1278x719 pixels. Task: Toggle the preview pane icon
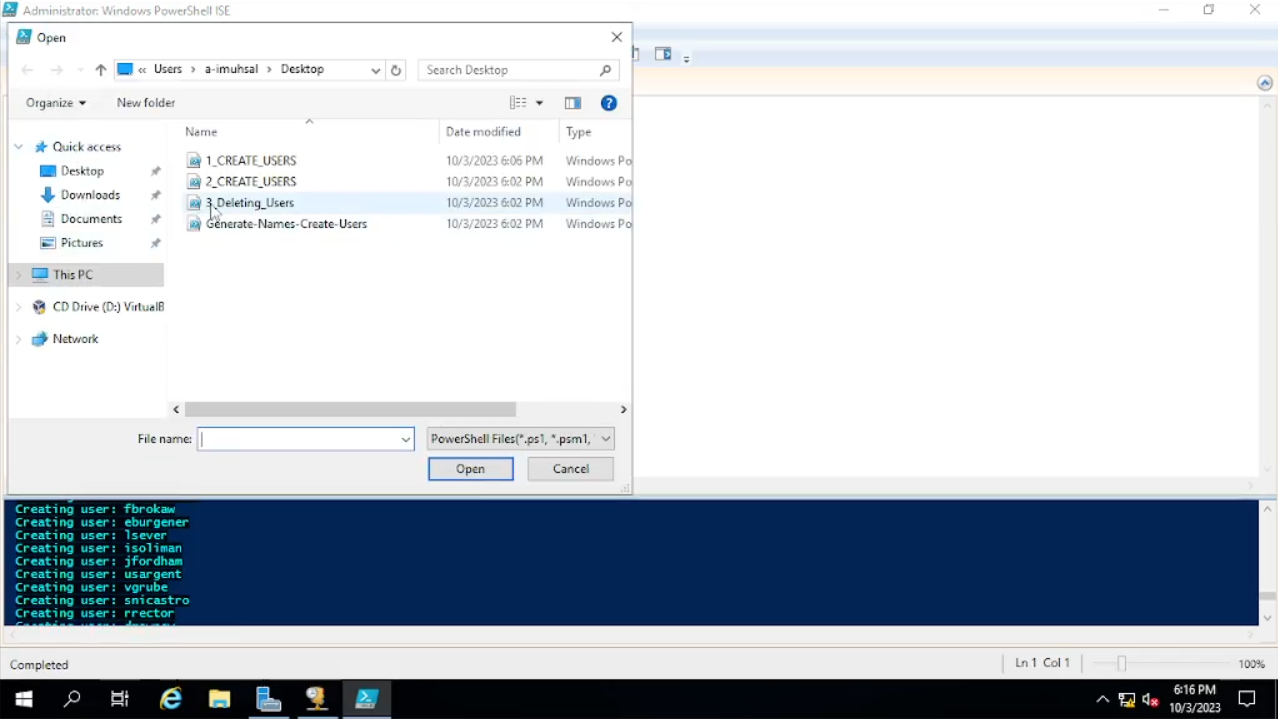(572, 103)
